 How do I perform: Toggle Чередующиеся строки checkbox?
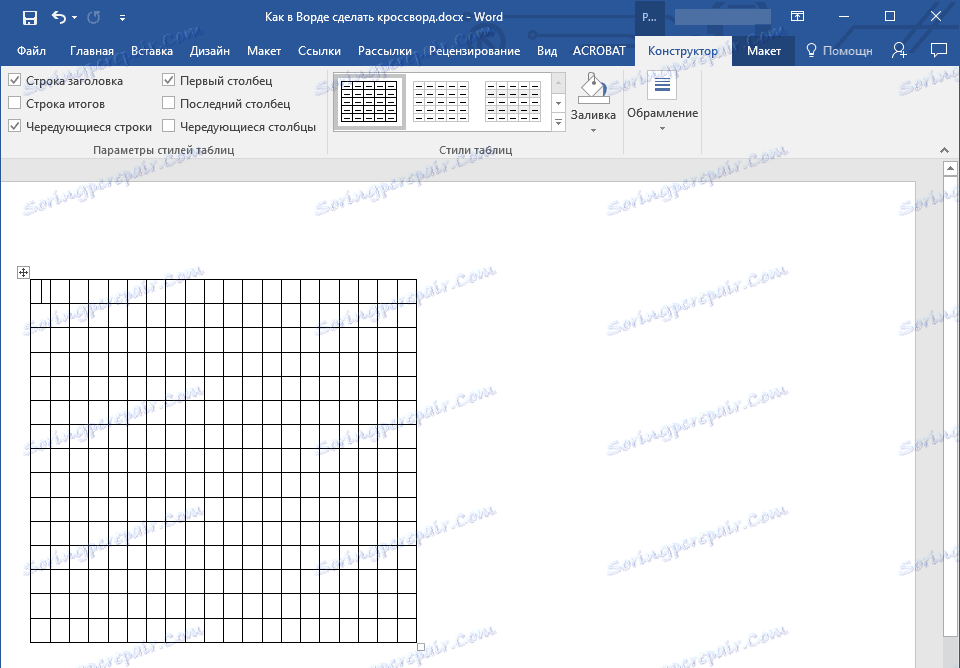click(15, 127)
